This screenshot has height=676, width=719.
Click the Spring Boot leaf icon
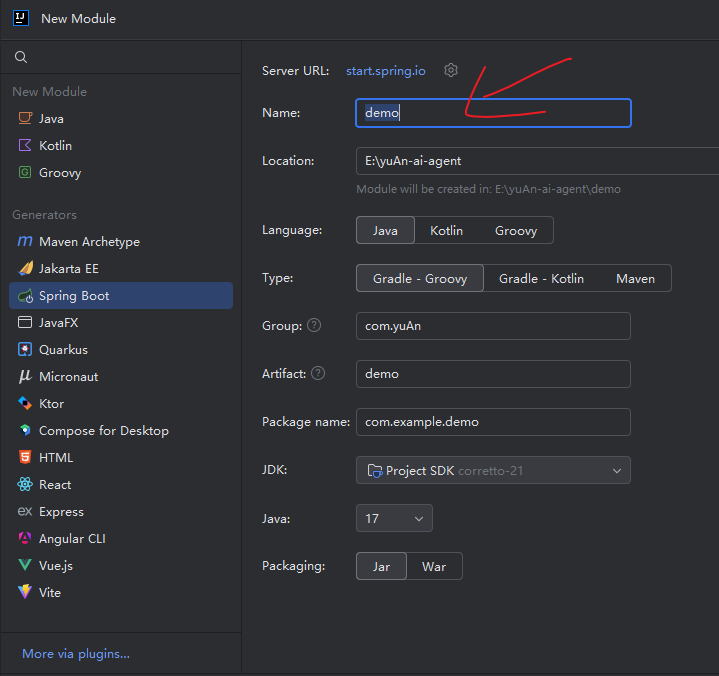point(25,296)
